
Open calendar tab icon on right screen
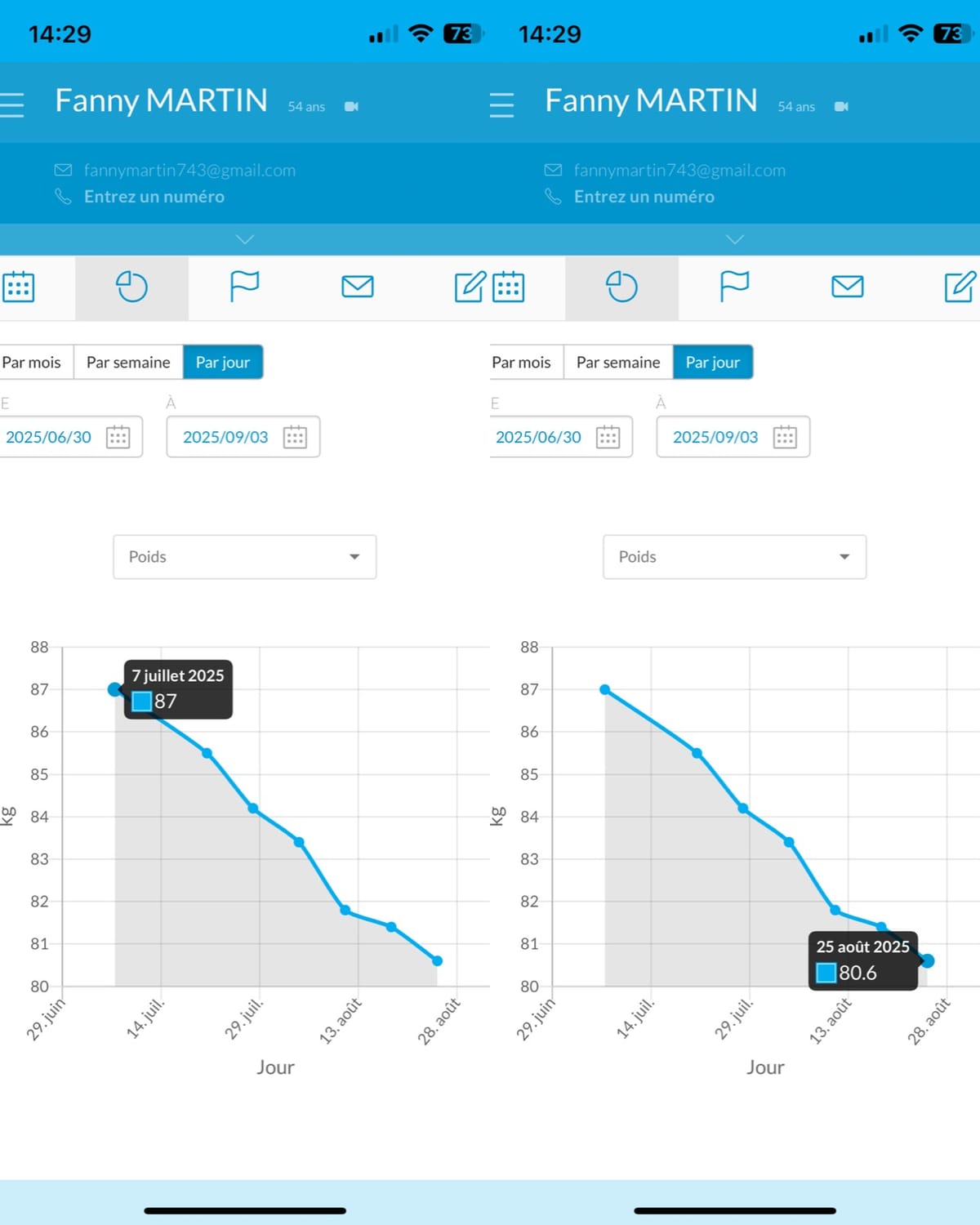pos(508,287)
